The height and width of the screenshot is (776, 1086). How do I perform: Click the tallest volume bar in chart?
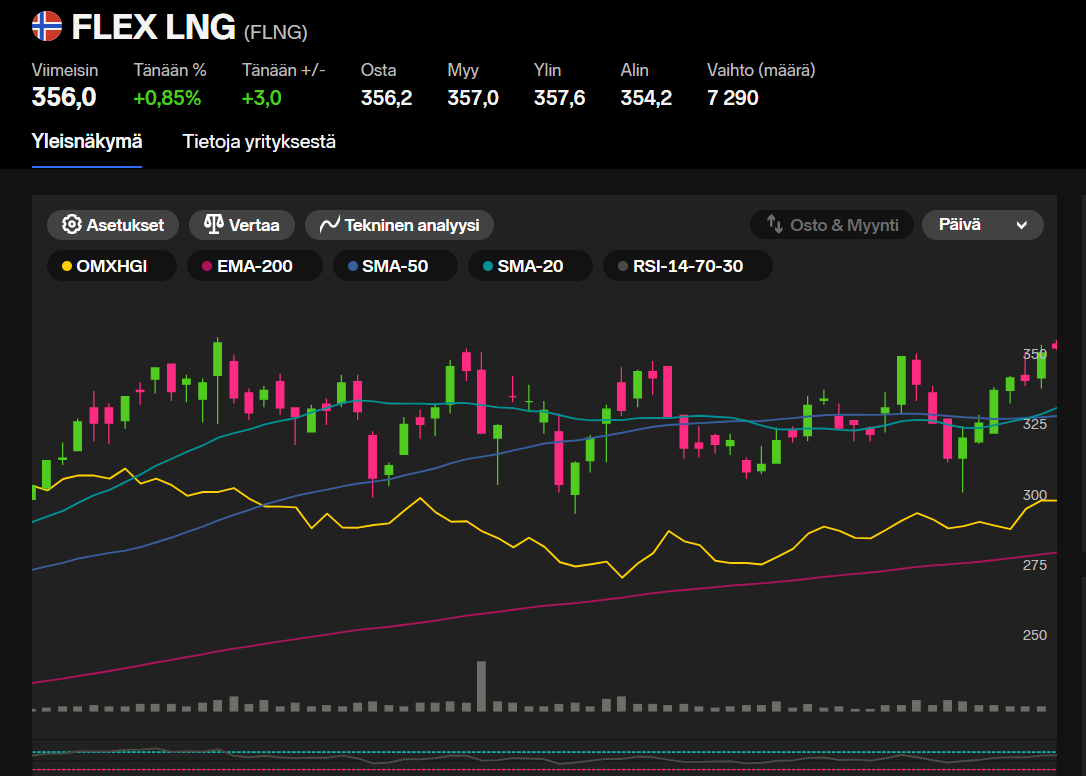coord(482,686)
